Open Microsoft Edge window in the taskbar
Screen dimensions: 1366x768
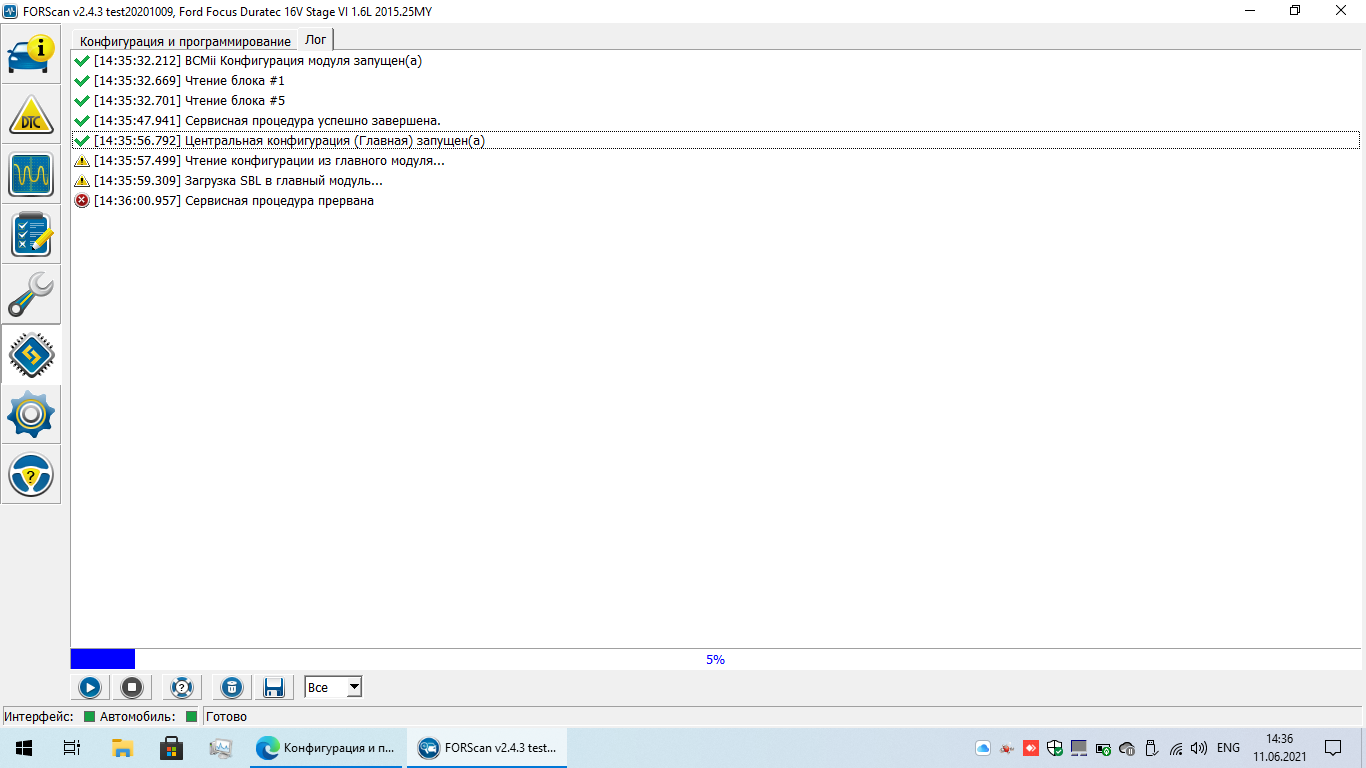(326, 748)
